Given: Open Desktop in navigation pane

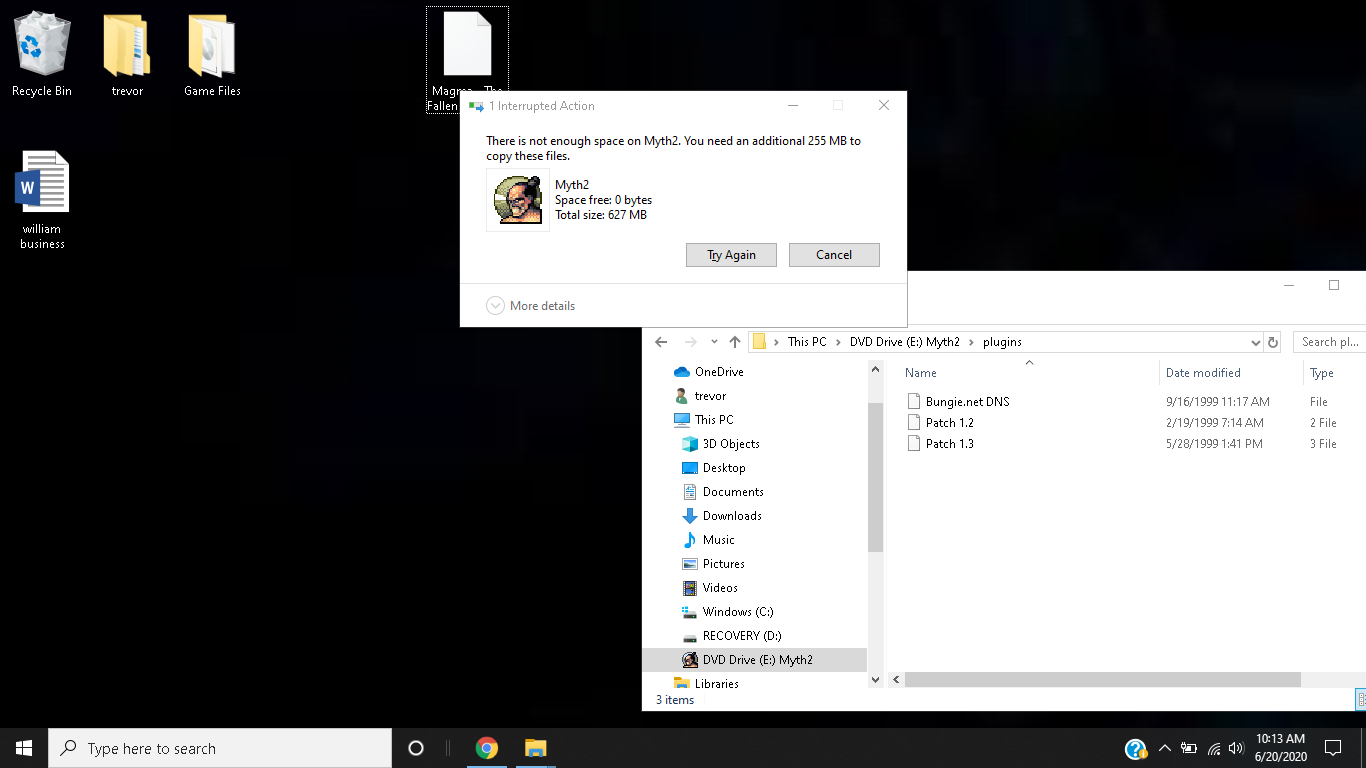Looking at the screenshot, I should click(x=714, y=468).
